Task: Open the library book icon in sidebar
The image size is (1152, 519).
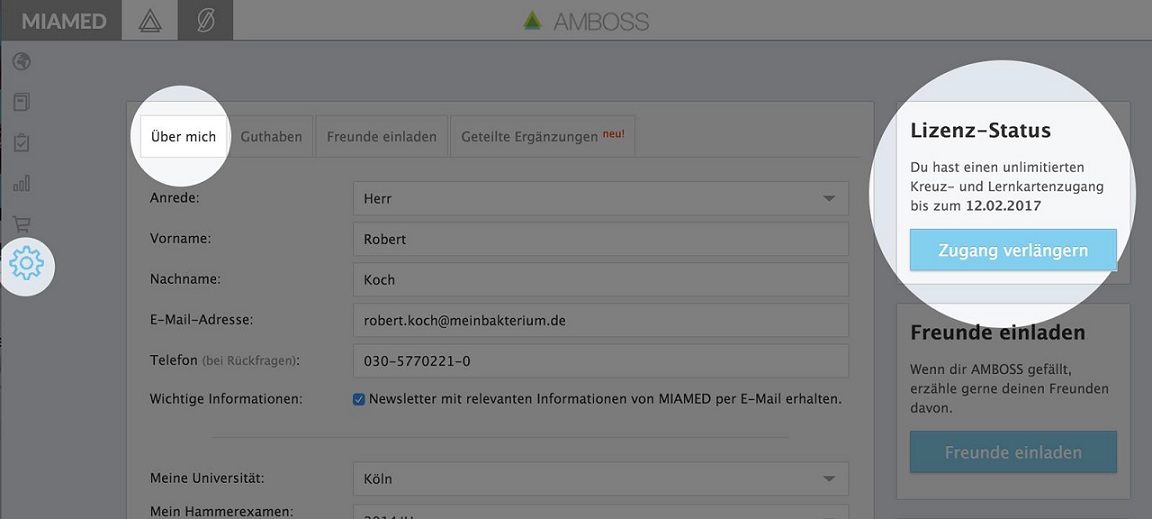Action: pyautogui.click(x=21, y=102)
